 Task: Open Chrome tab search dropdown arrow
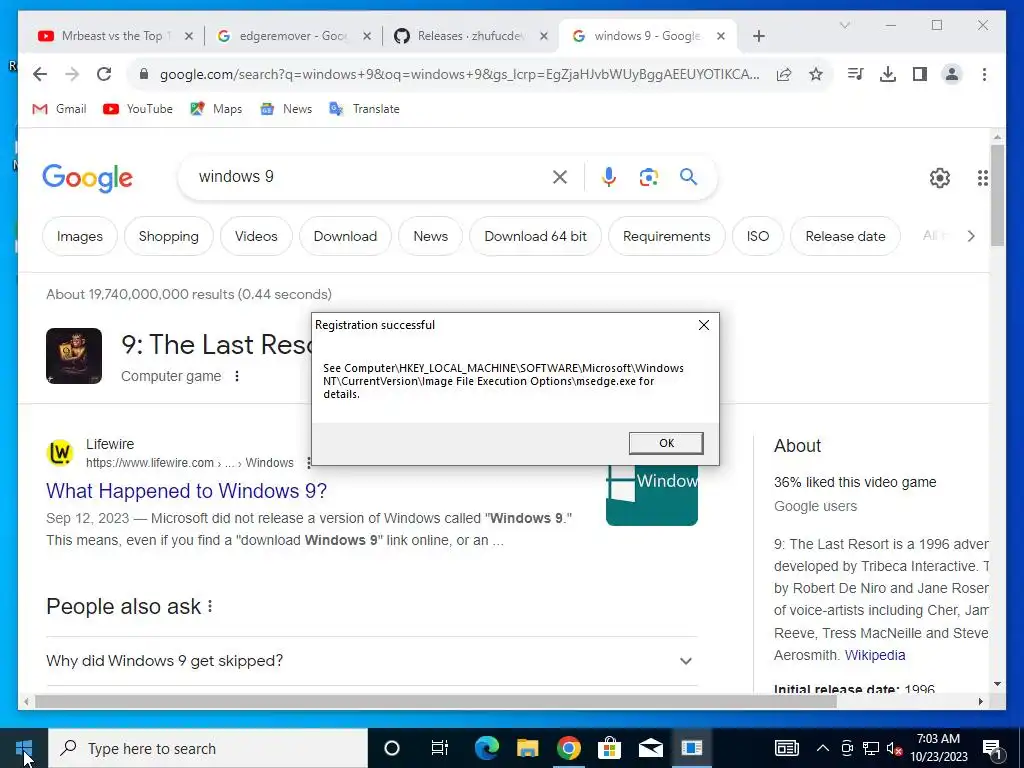pyautogui.click(x=844, y=25)
